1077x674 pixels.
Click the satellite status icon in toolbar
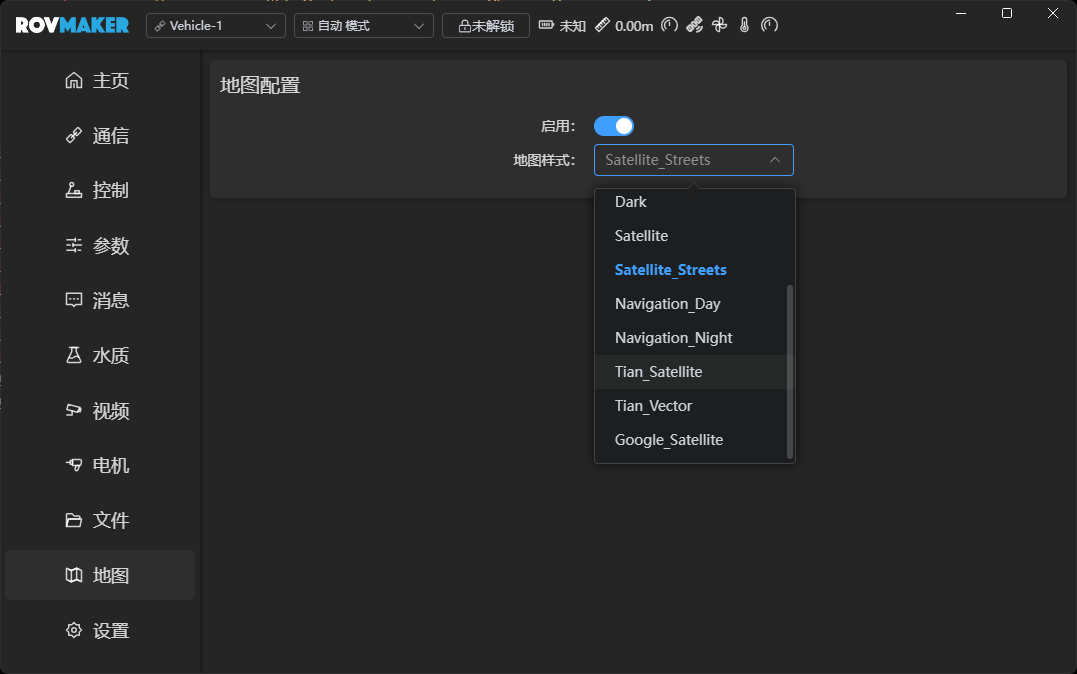[695, 25]
